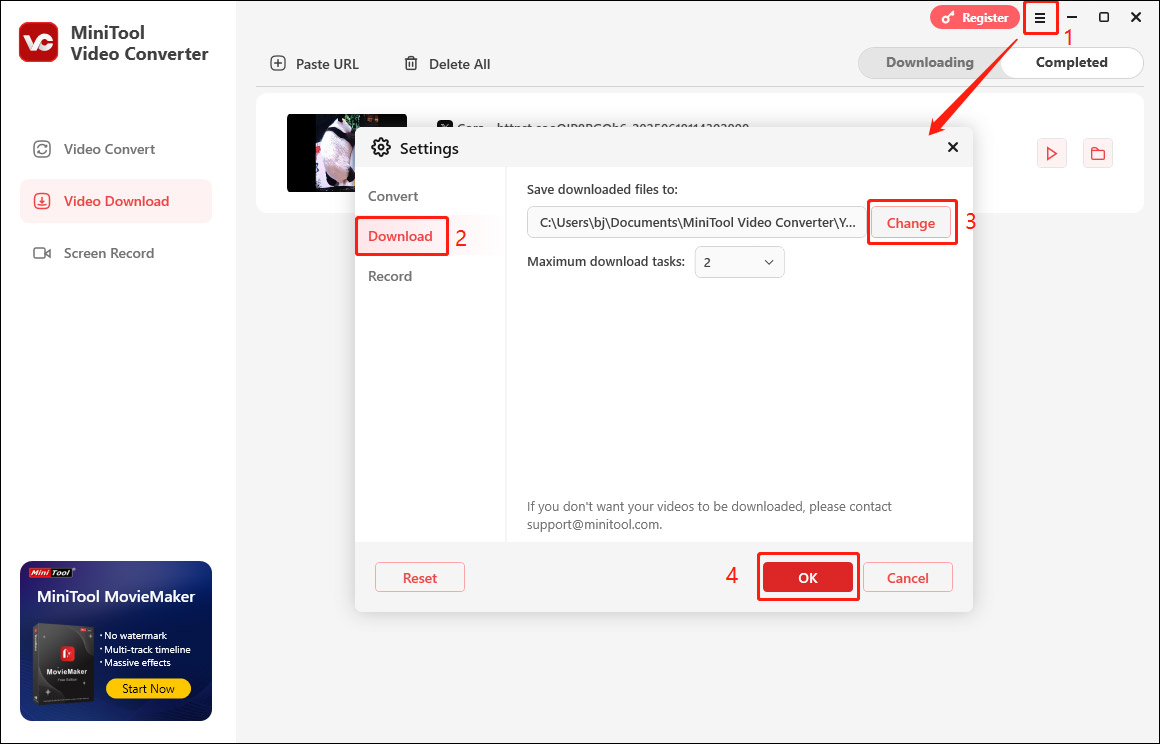
Task: Click Start Now in MovieMaker ad
Action: [x=148, y=689]
